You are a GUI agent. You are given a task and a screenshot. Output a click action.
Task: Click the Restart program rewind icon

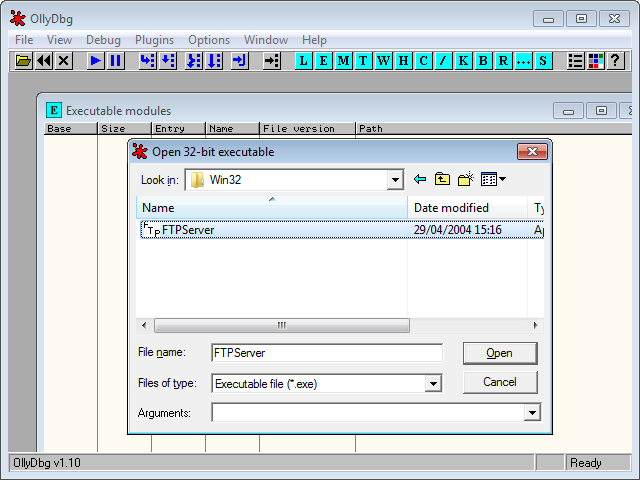click(44, 61)
